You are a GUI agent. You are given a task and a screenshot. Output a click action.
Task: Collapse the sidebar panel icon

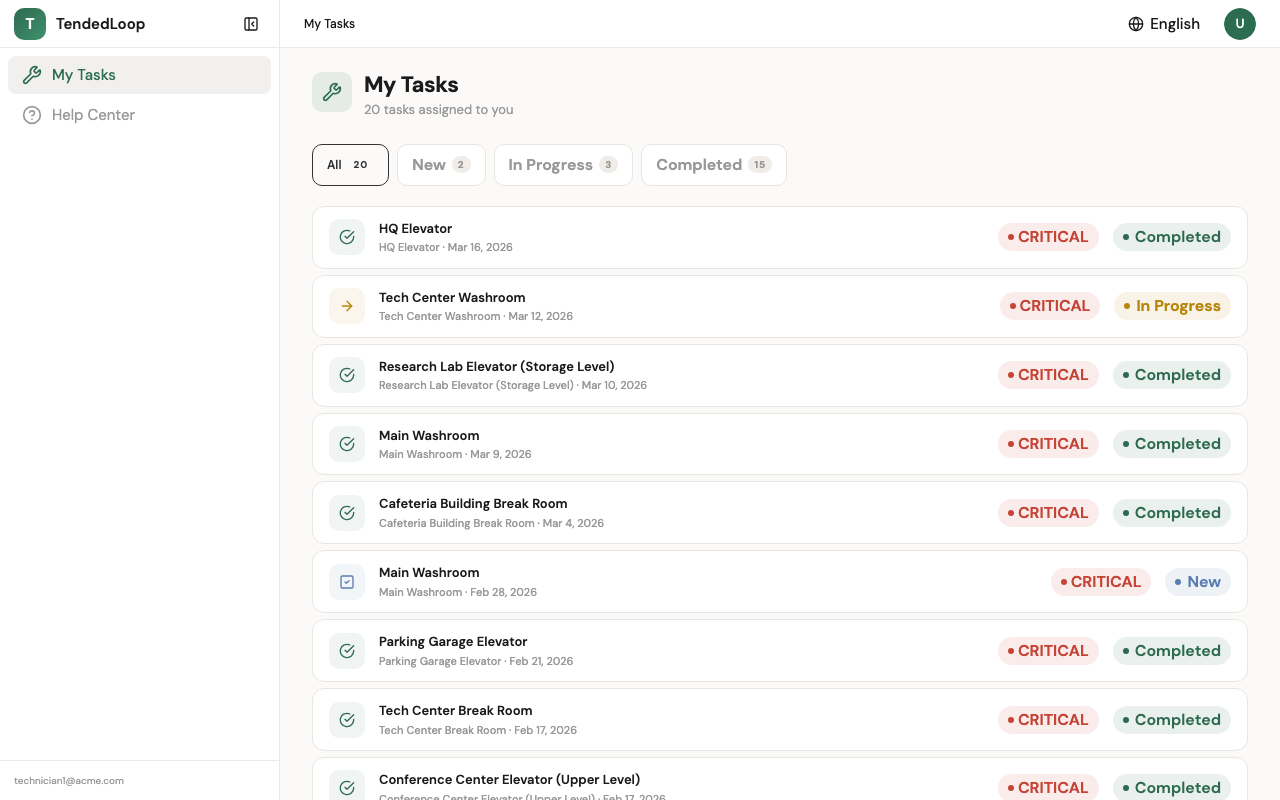pyautogui.click(x=251, y=24)
